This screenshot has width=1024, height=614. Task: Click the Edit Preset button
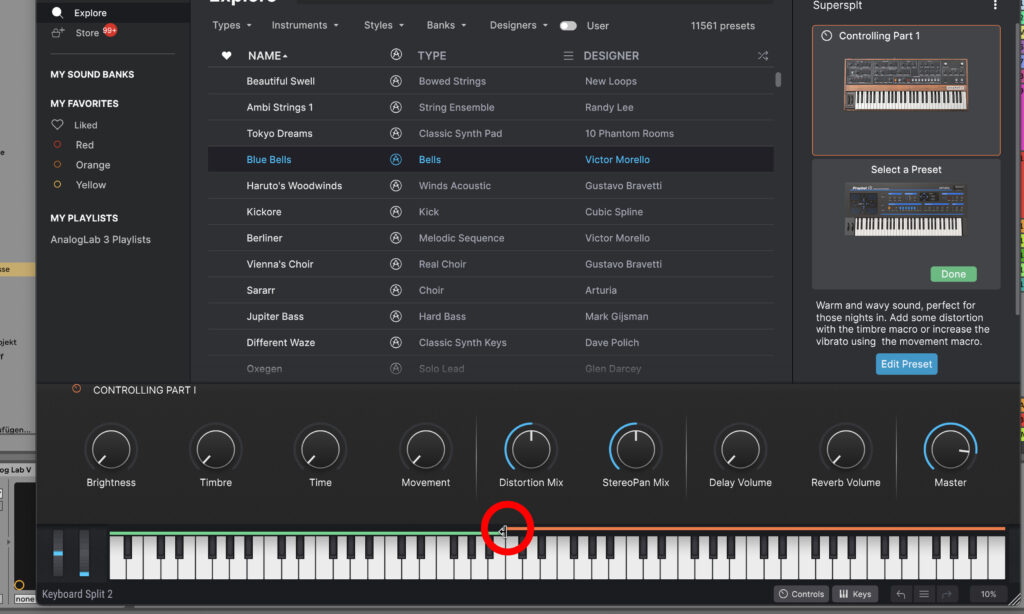tap(906, 364)
